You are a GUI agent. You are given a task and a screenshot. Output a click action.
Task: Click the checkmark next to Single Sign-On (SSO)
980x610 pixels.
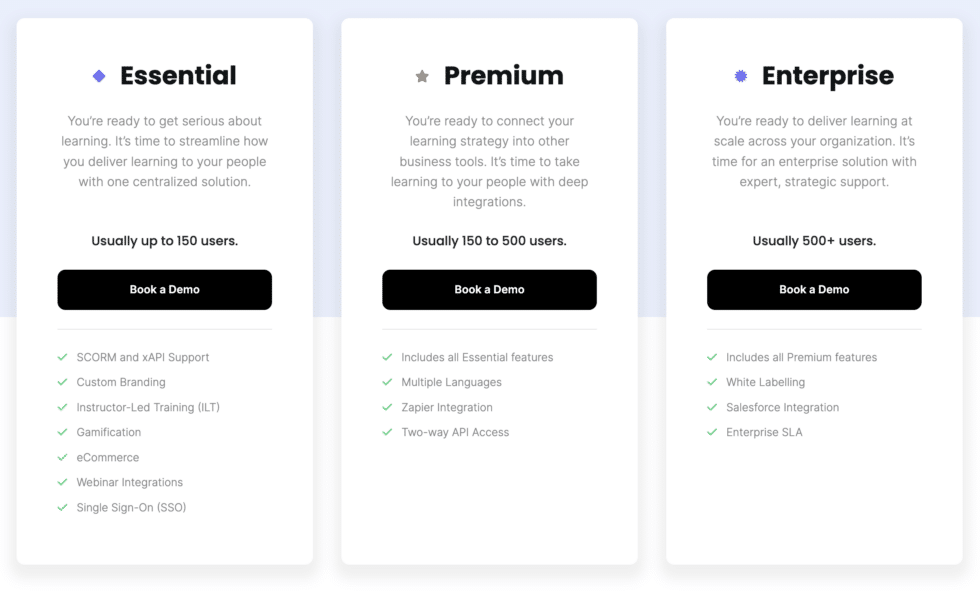(x=63, y=507)
